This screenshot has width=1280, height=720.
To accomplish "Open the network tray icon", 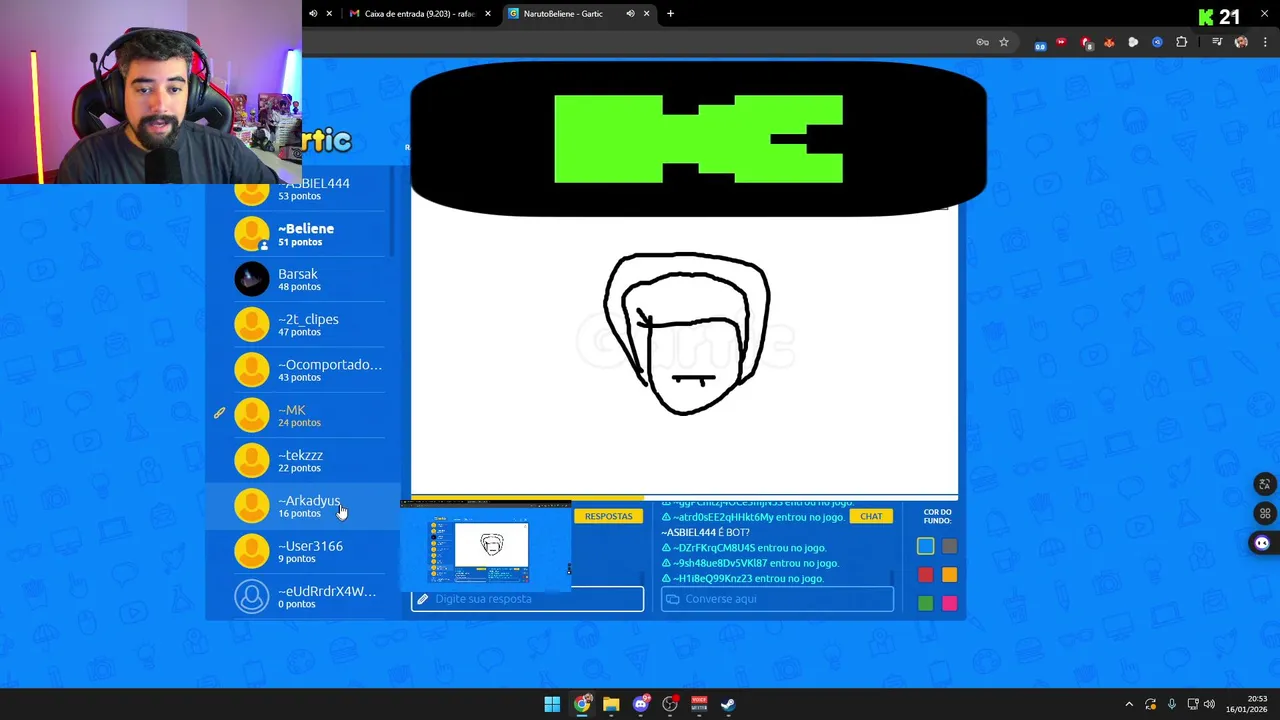I will 1192,704.
